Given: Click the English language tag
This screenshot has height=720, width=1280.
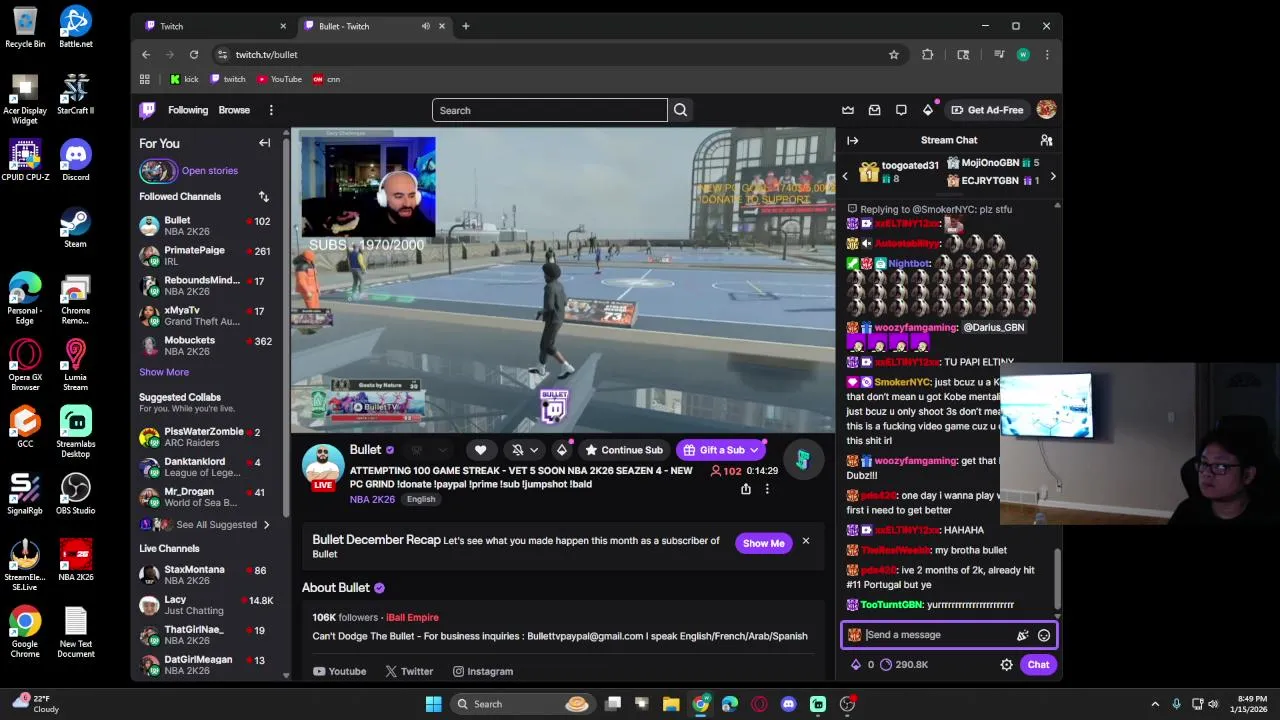Looking at the screenshot, I should pyautogui.click(x=421, y=499).
